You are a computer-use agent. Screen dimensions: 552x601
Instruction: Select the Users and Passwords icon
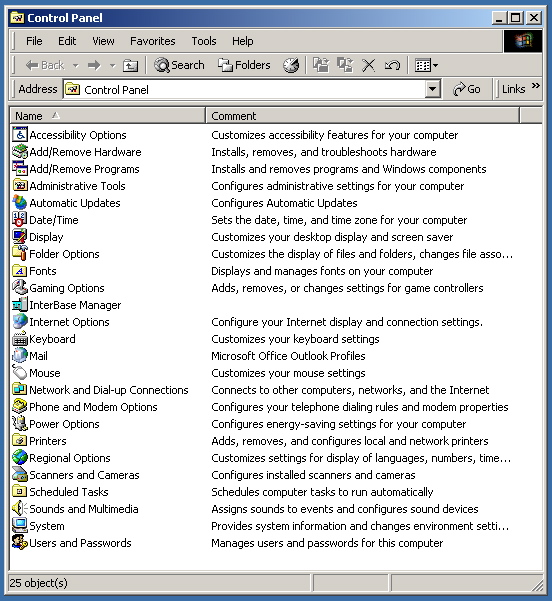[x=20, y=543]
